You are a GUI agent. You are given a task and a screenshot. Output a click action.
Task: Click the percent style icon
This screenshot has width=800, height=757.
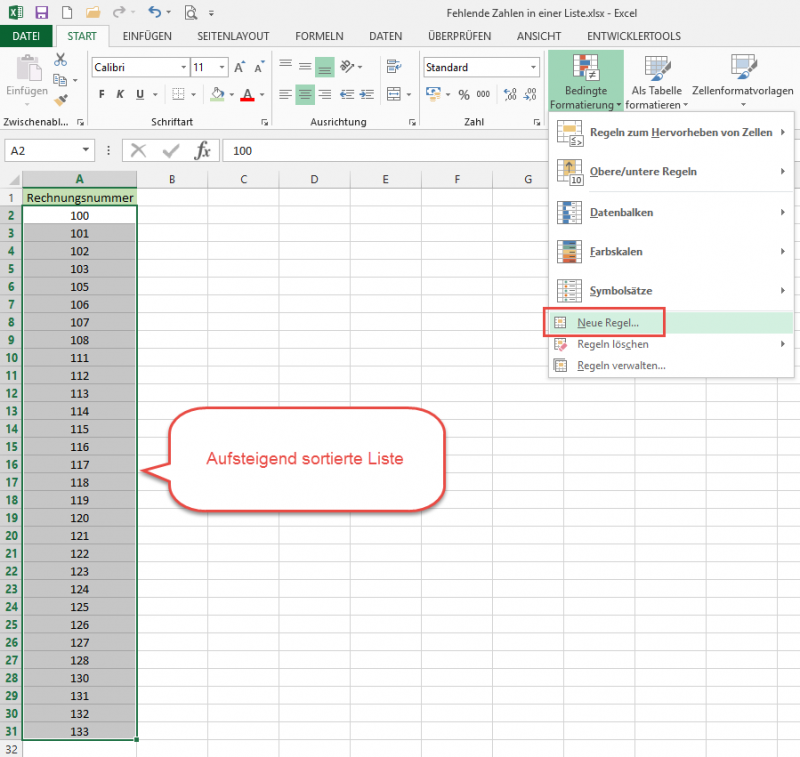coord(463,95)
